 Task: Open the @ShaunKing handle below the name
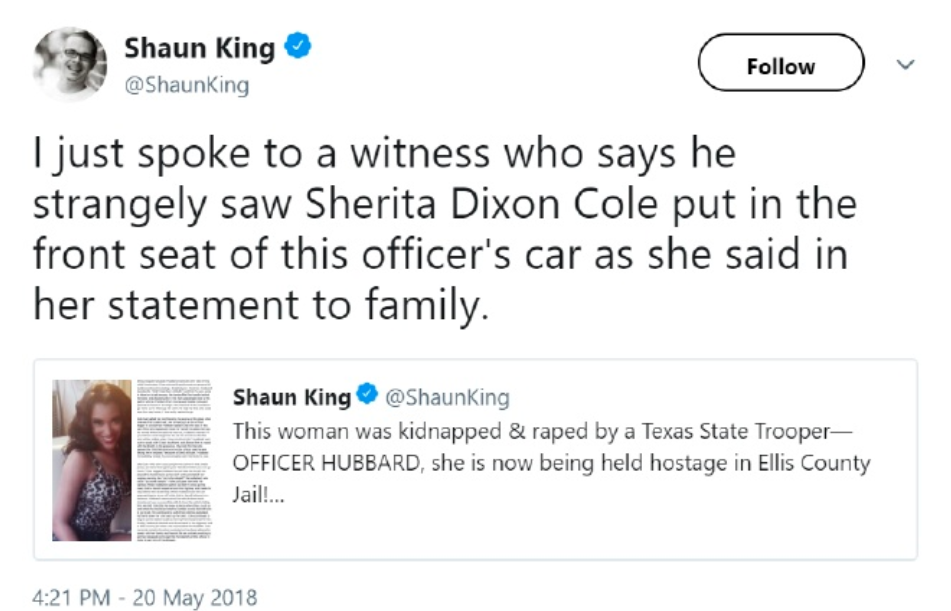(187, 85)
